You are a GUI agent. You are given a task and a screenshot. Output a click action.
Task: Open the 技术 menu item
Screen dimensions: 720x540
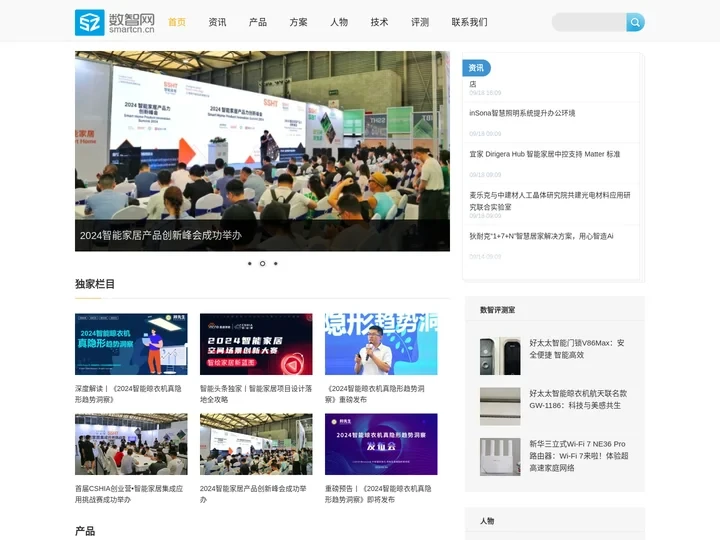tap(379, 22)
